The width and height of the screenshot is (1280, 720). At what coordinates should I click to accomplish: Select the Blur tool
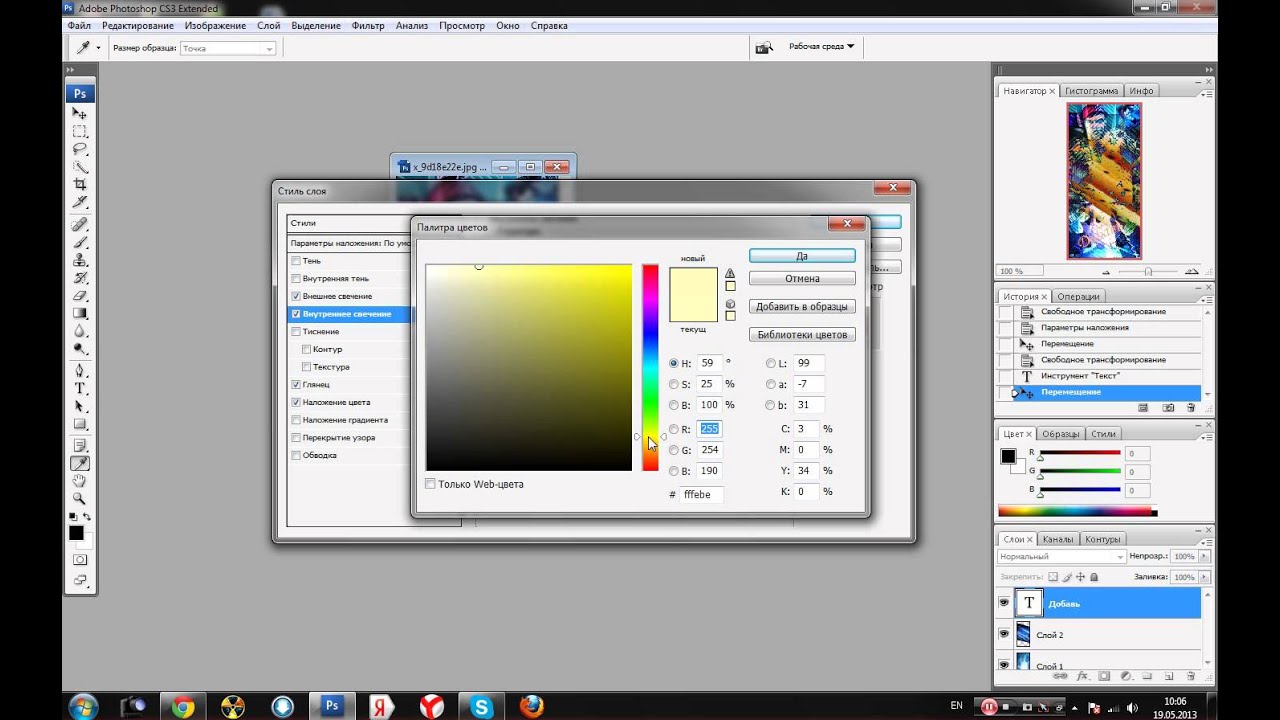pyautogui.click(x=80, y=332)
